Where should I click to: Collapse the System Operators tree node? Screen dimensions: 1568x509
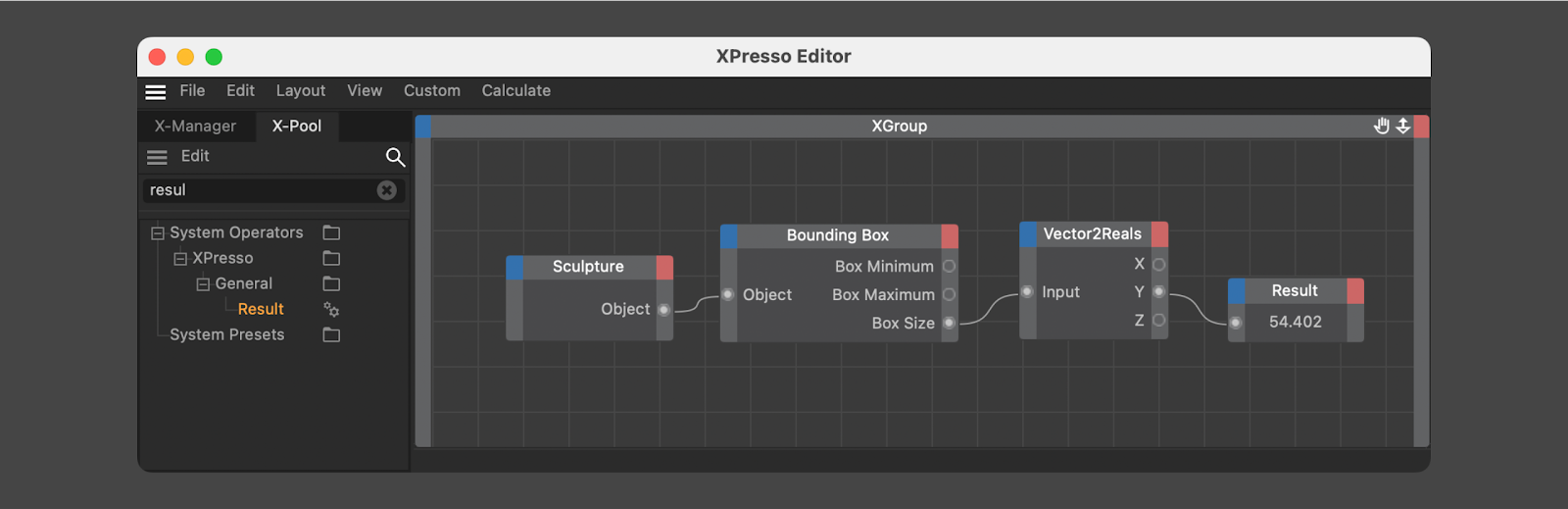[x=157, y=233]
